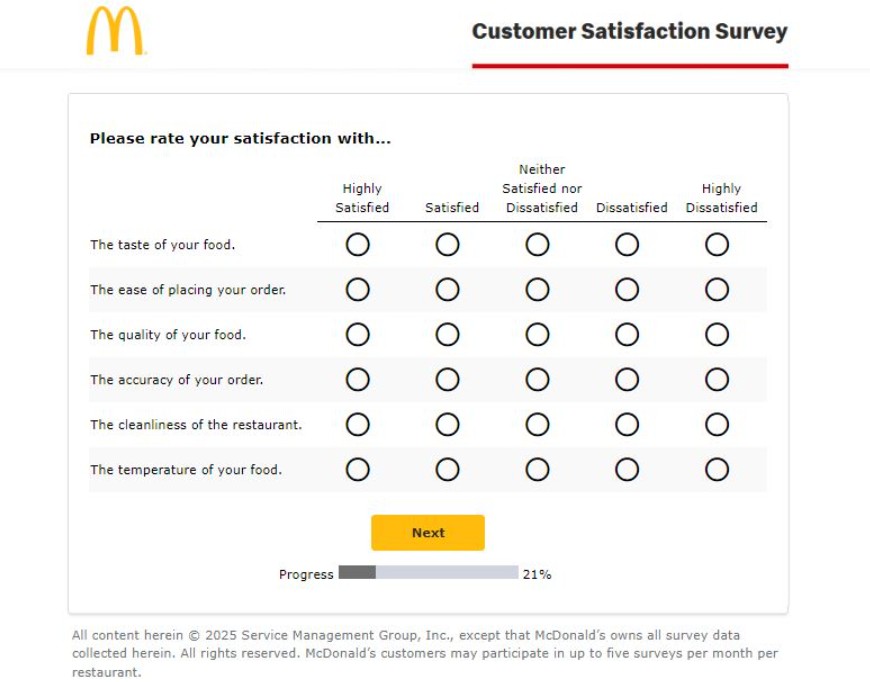Select Highly Satisfied for ease of placing order
The height and width of the screenshot is (682, 870).
point(358,289)
